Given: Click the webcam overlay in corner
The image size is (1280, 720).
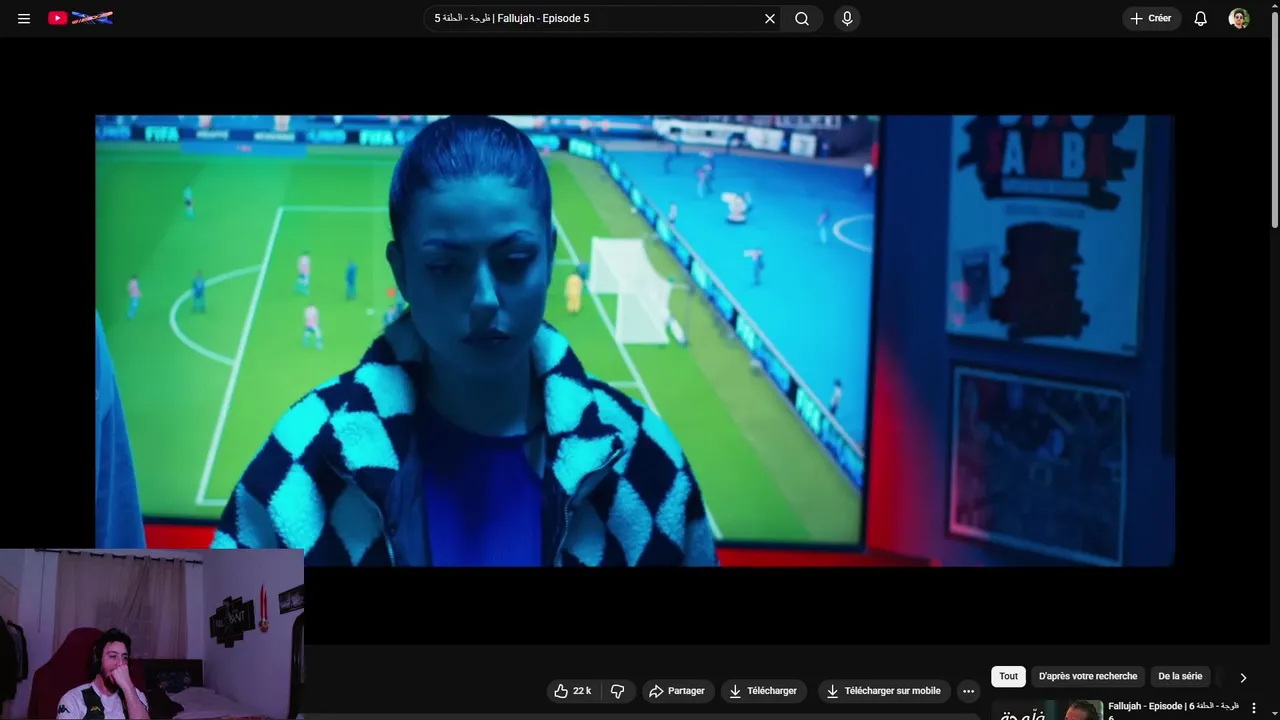Looking at the screenshot, I should [x=152, y=634].
